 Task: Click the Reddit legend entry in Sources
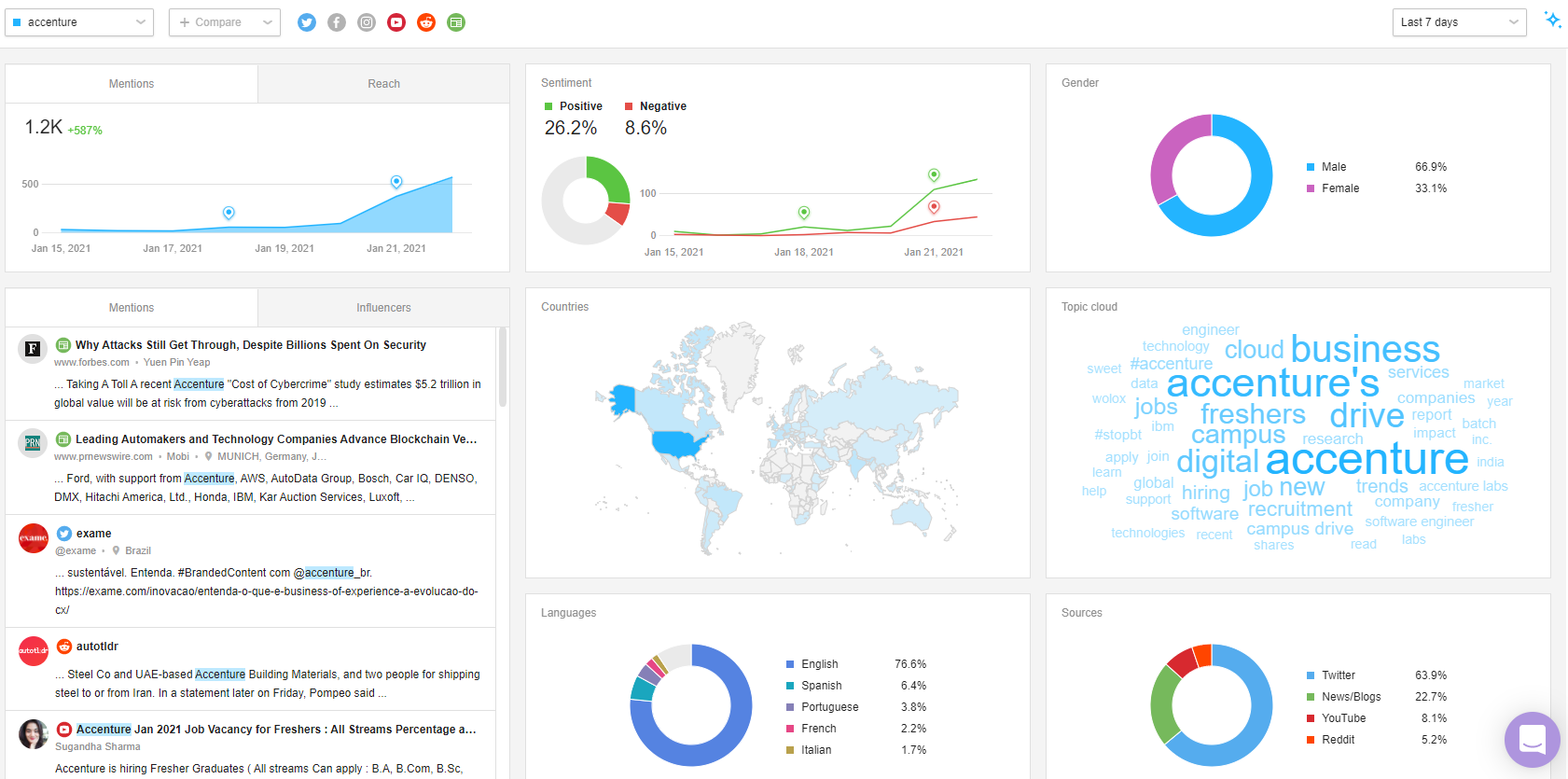coord(1377,740)
